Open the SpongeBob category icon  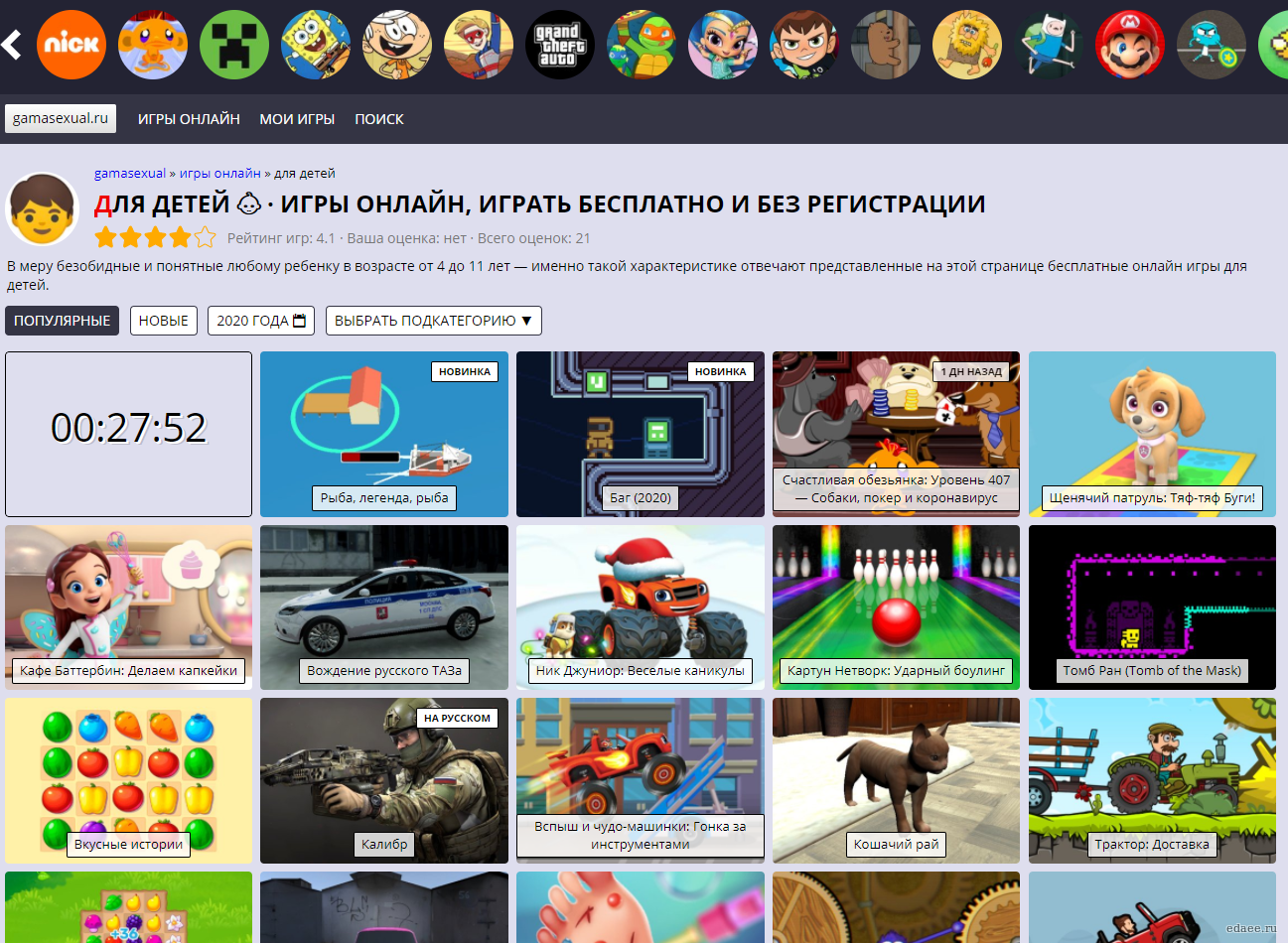click(x=316, y=45)
